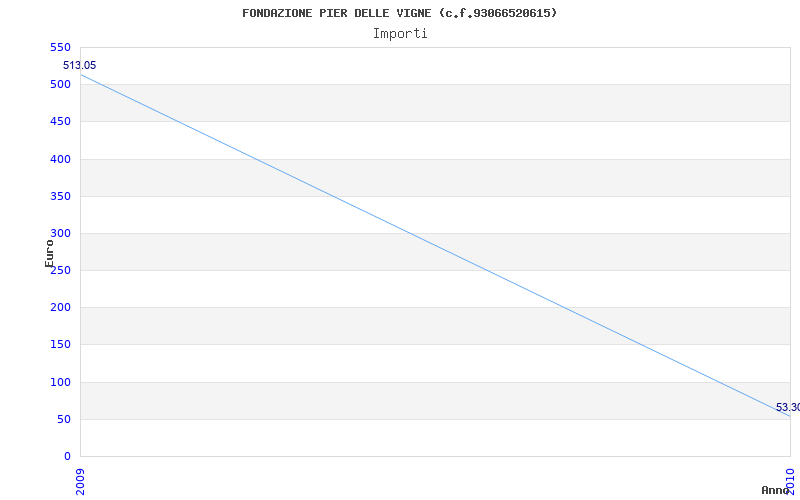The width and height of the screenshot is (800, 500).
Task: Click the 2010 x-axis label
Action: pyautogui.click(x=791, y=478)
